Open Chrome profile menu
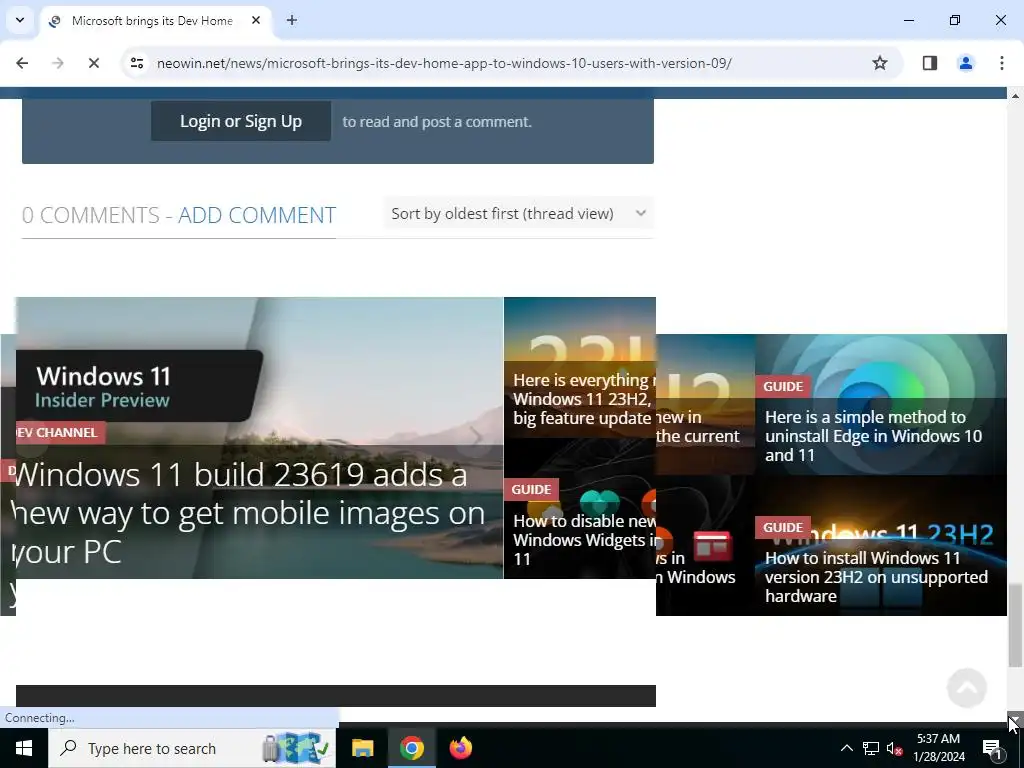Viewport: 1024px width, 768px height. click(965, 63)
